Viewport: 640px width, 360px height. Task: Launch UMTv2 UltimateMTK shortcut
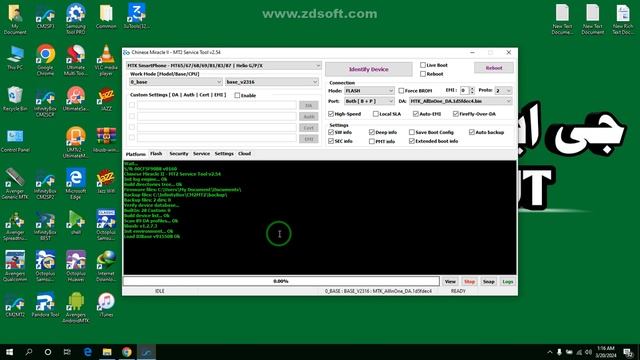pyautogui.click(x=76, y=142)
